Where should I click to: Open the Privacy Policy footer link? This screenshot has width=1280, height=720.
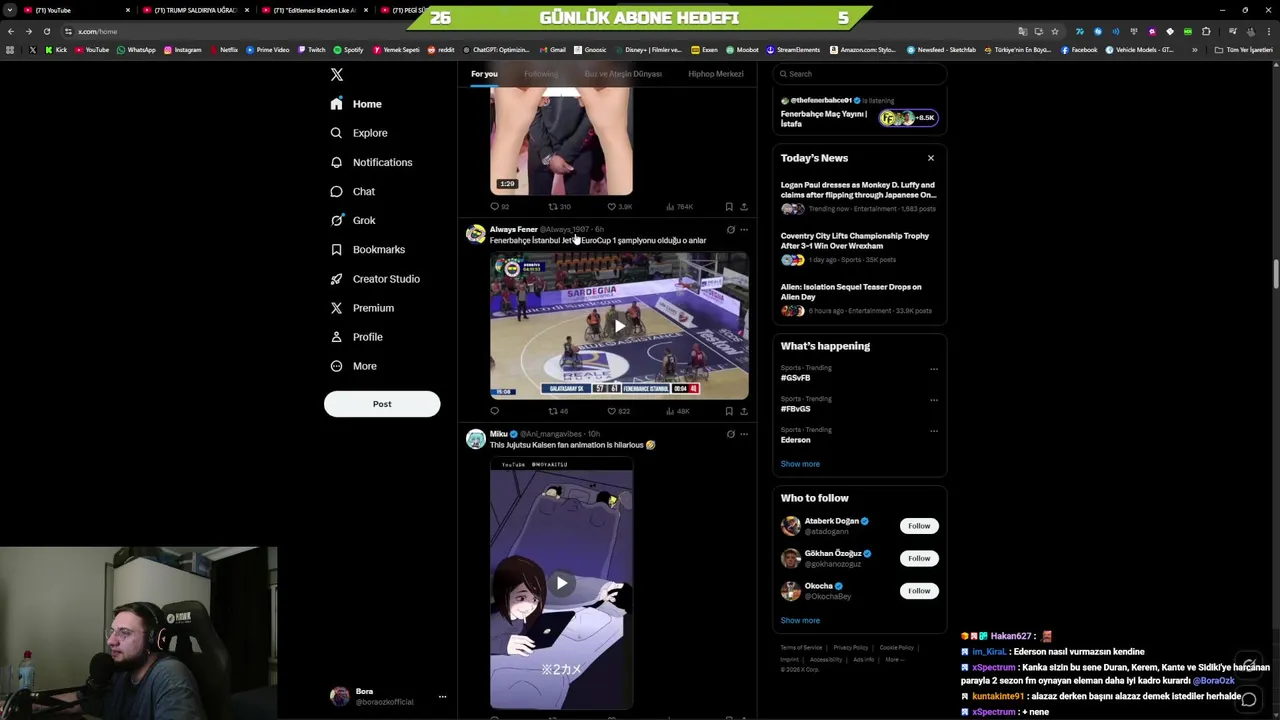(x=851, y=648)
